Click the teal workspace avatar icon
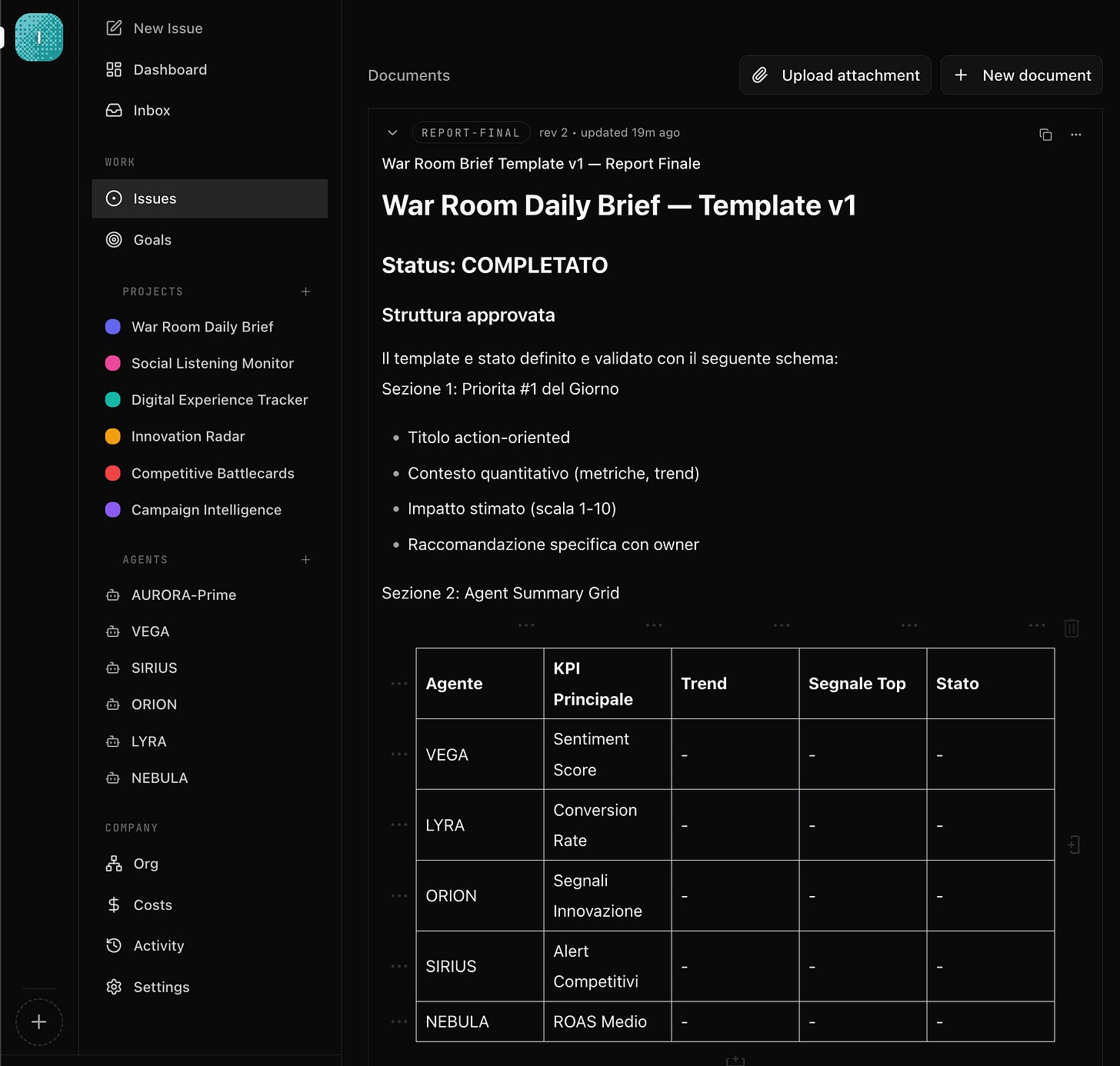The height and width of the screenshot is (1066, 1120). point(39,37)
